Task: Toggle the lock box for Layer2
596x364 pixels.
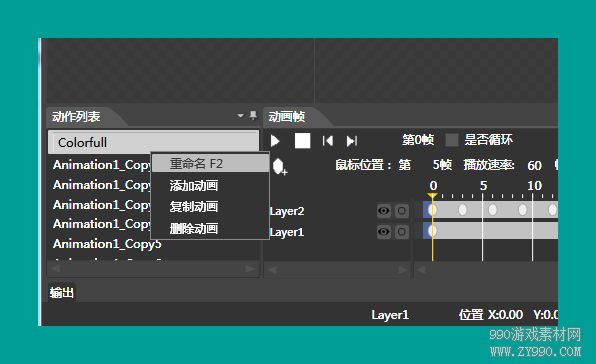Action: (402, 211)
